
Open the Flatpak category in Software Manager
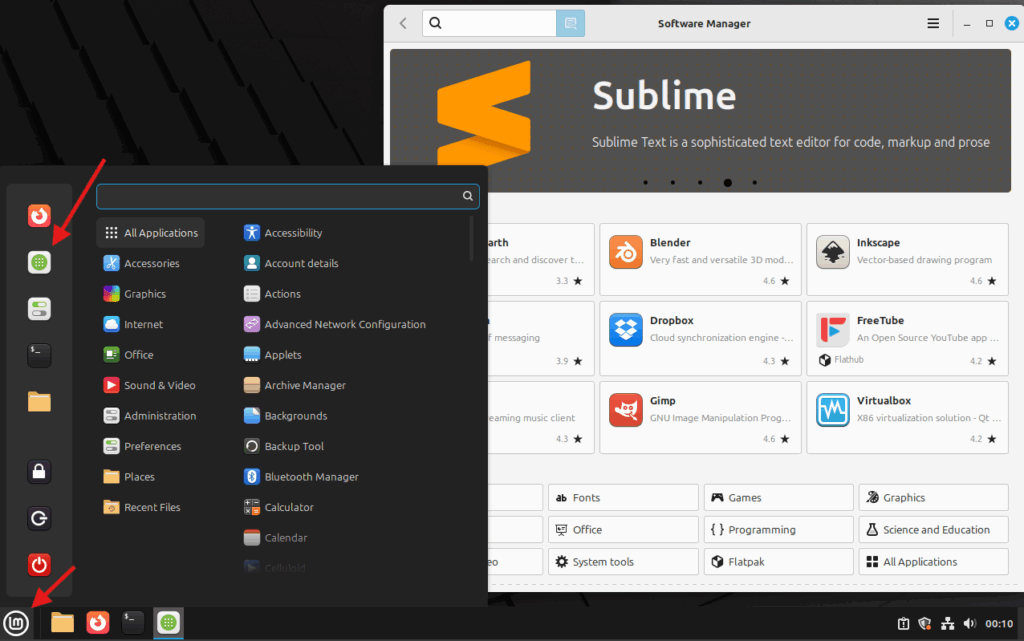[x=778, y=561]
